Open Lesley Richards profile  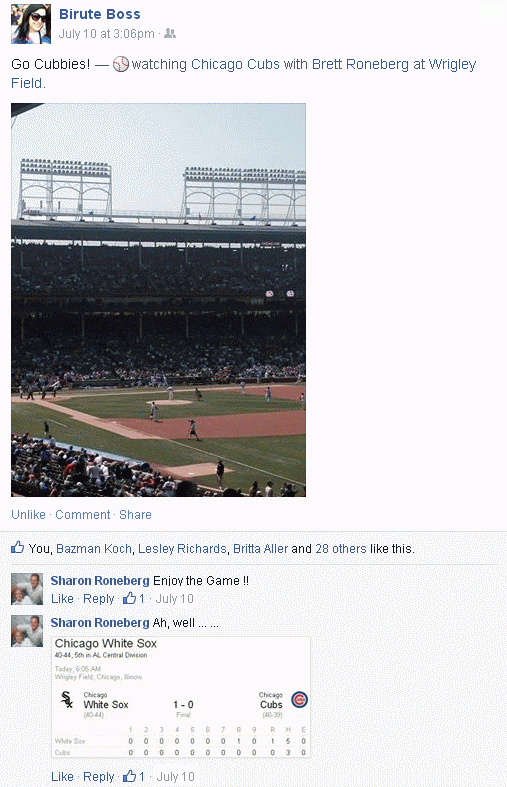point(182,549)
